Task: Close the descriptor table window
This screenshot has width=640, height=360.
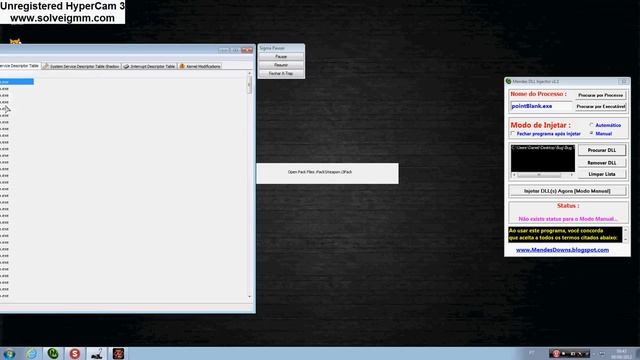Action: point(247,50)
